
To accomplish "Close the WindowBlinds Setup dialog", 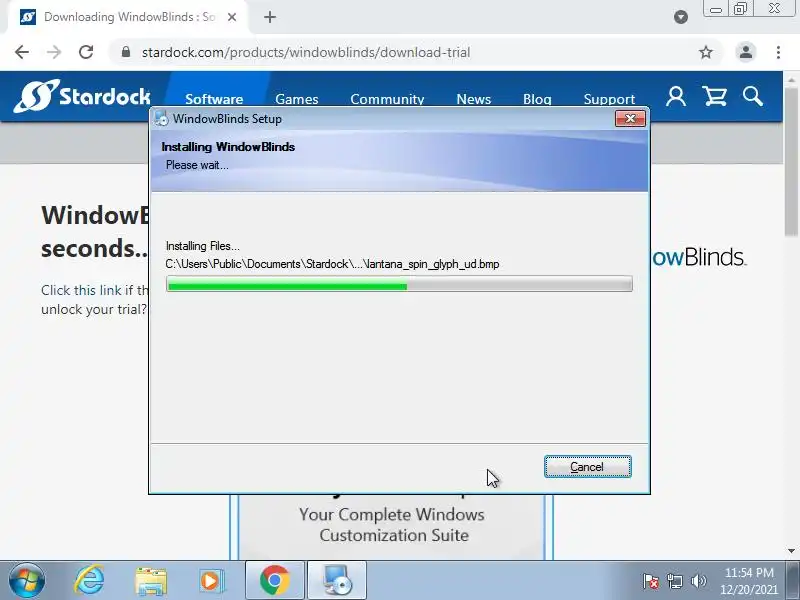I will tap(630, 118).
